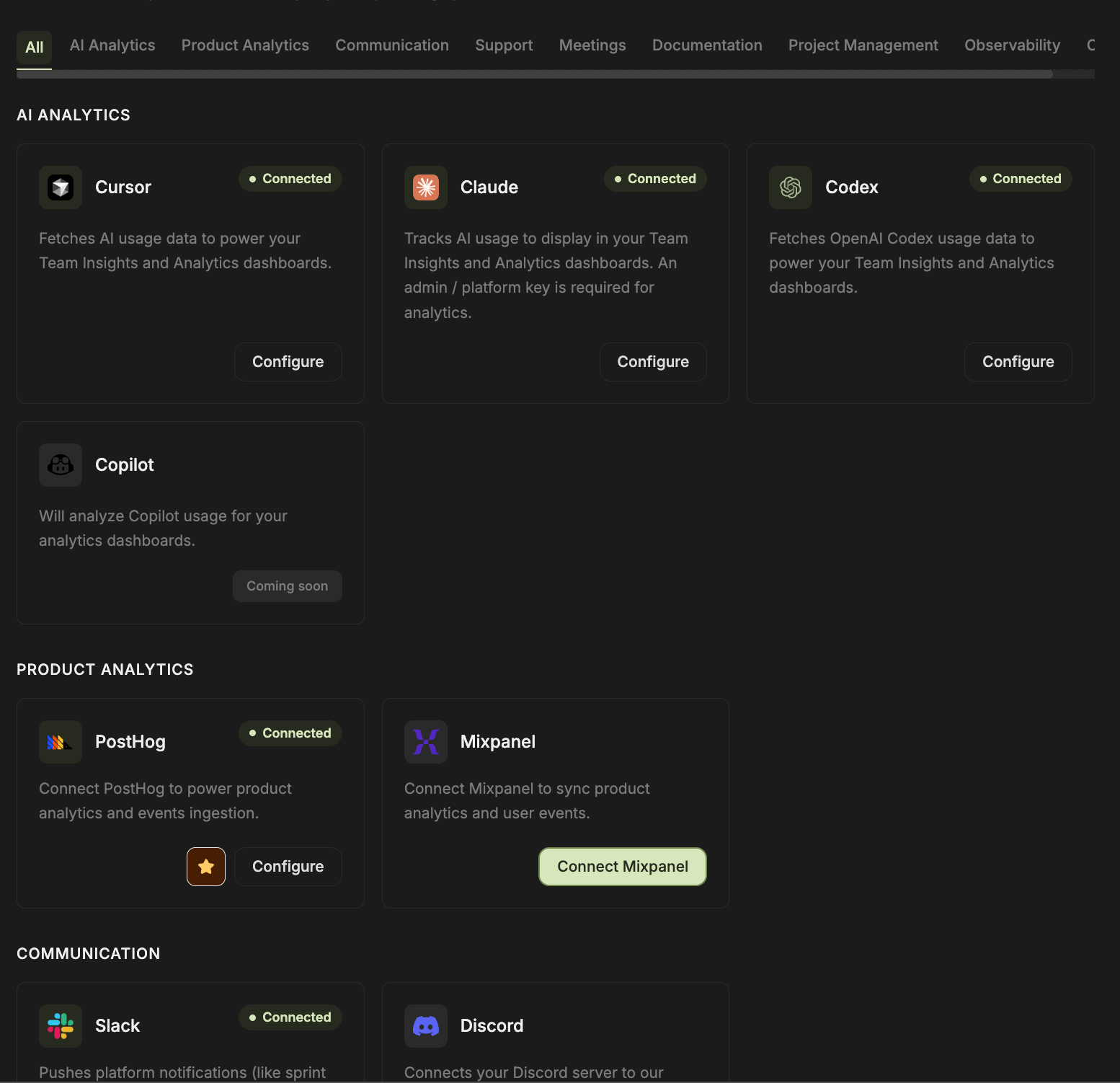This screenshot has width=1120, height=1083.
Task: Click the Connected badge on Codex card
Action: tap(1021, 179)
